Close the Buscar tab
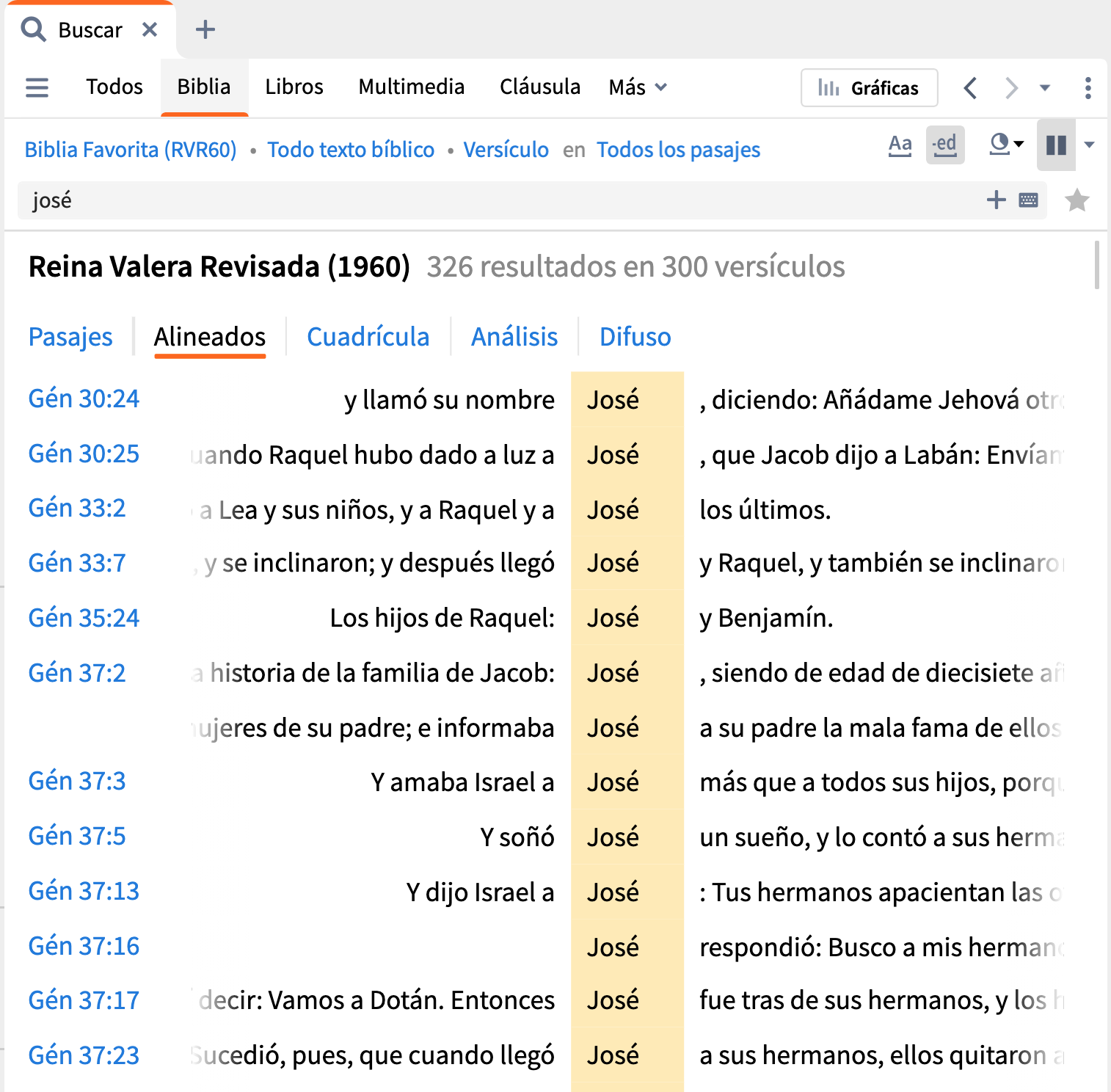The image size is (1111, 1092). click(150, 29)
